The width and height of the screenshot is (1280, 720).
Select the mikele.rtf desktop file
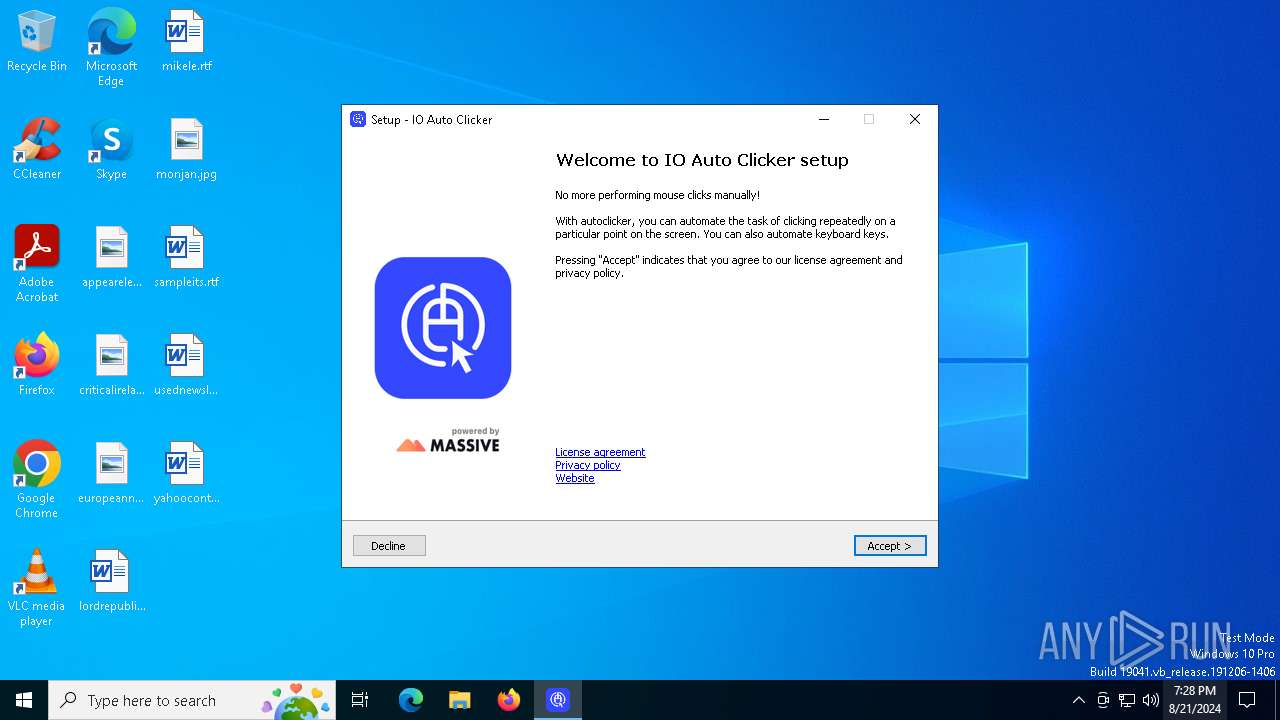[186, 42]
